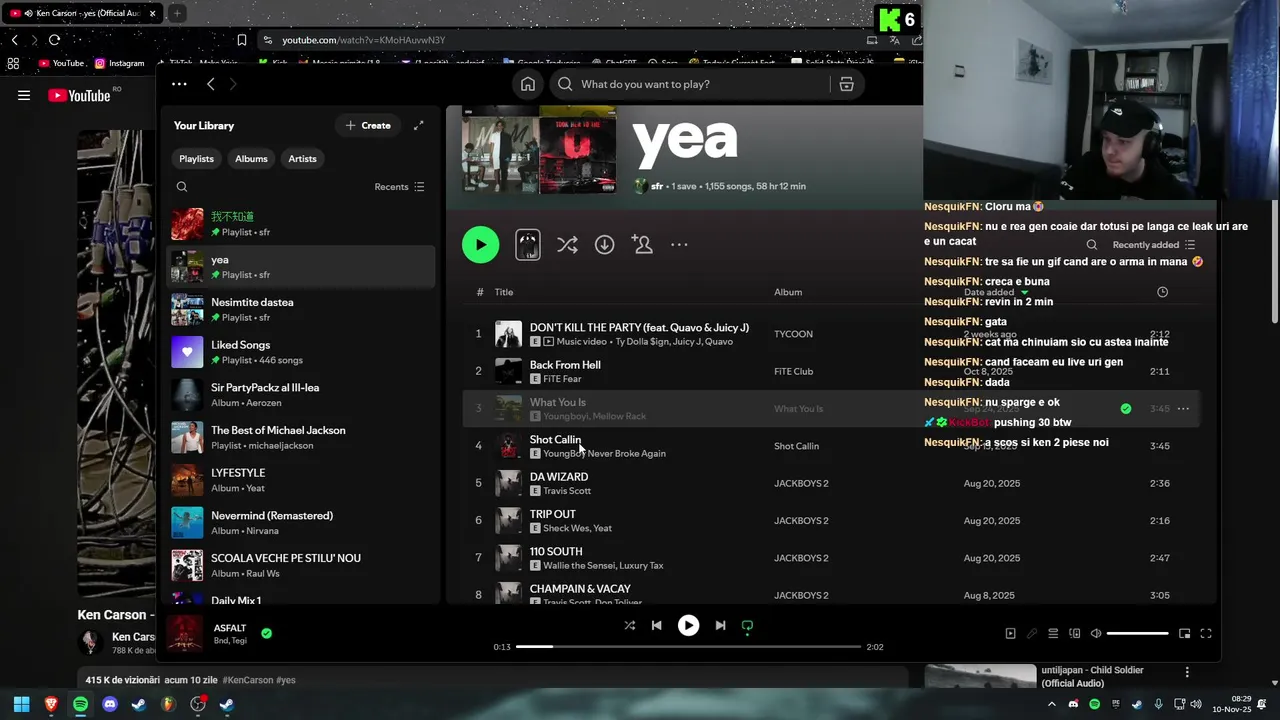1280x720 pixels.
Task: Open the Liked Songs playlist
Action: tap(301, 352)
